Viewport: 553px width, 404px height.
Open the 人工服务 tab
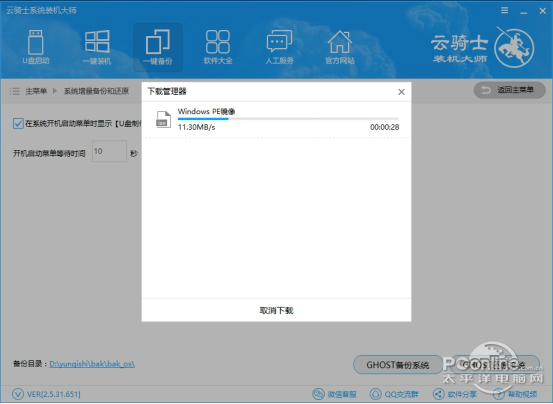[x=279, y=47]
